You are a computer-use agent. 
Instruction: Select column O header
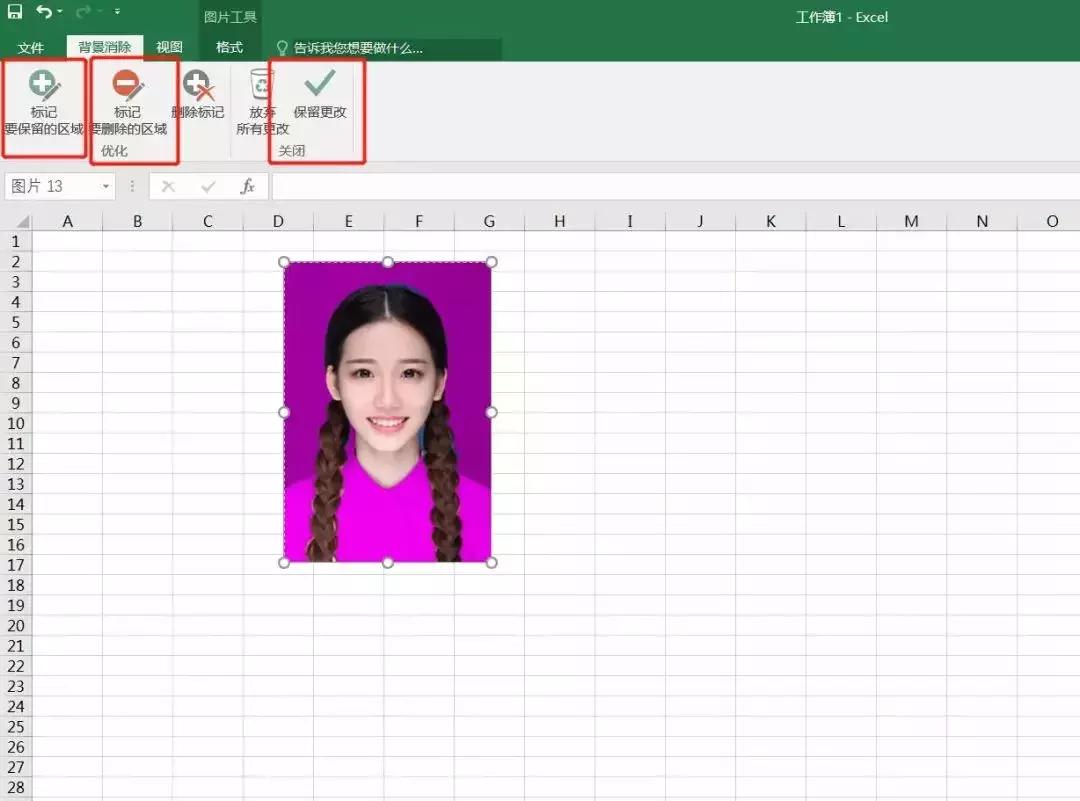click(1052, 221)
